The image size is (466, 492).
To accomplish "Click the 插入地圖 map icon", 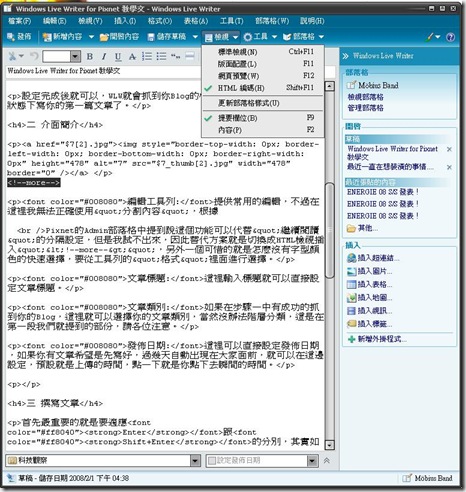I will tap(351, 297).
